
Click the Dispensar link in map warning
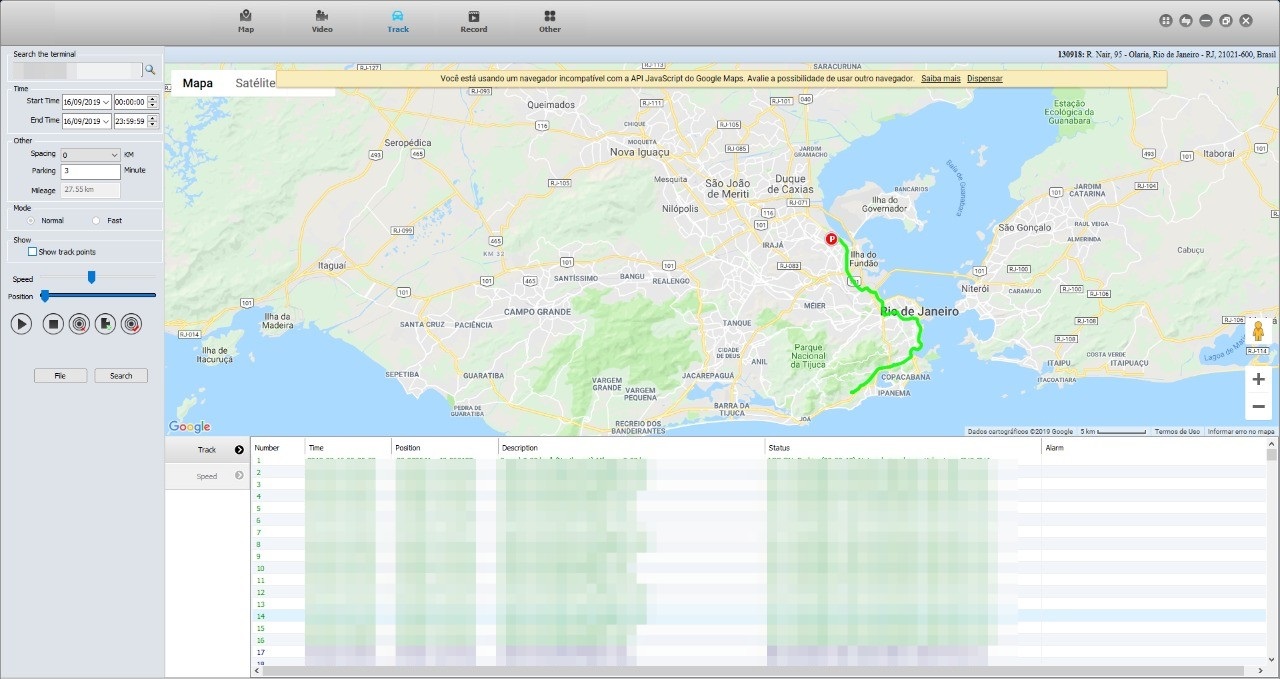click(984, 78)
